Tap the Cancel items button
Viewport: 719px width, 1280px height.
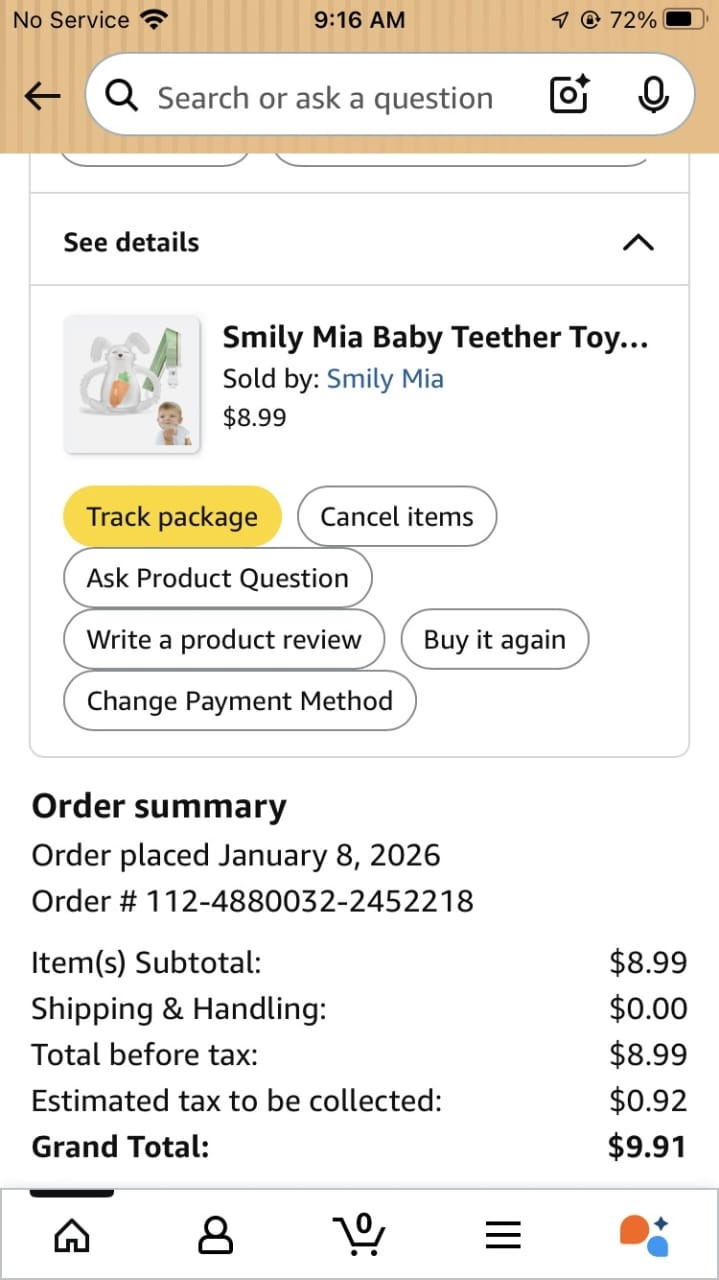396,516
